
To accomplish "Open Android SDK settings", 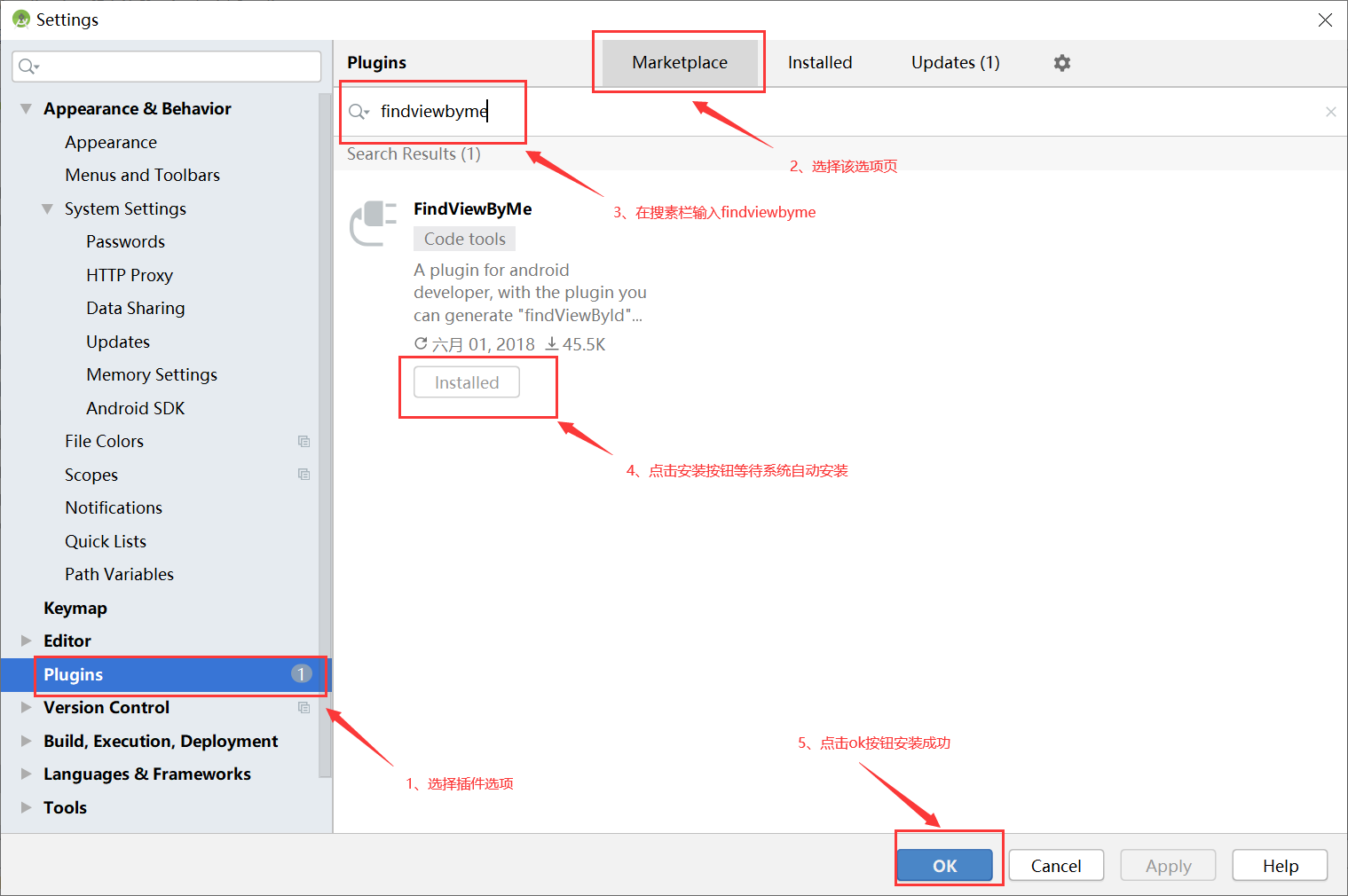I will pos(136,409).
